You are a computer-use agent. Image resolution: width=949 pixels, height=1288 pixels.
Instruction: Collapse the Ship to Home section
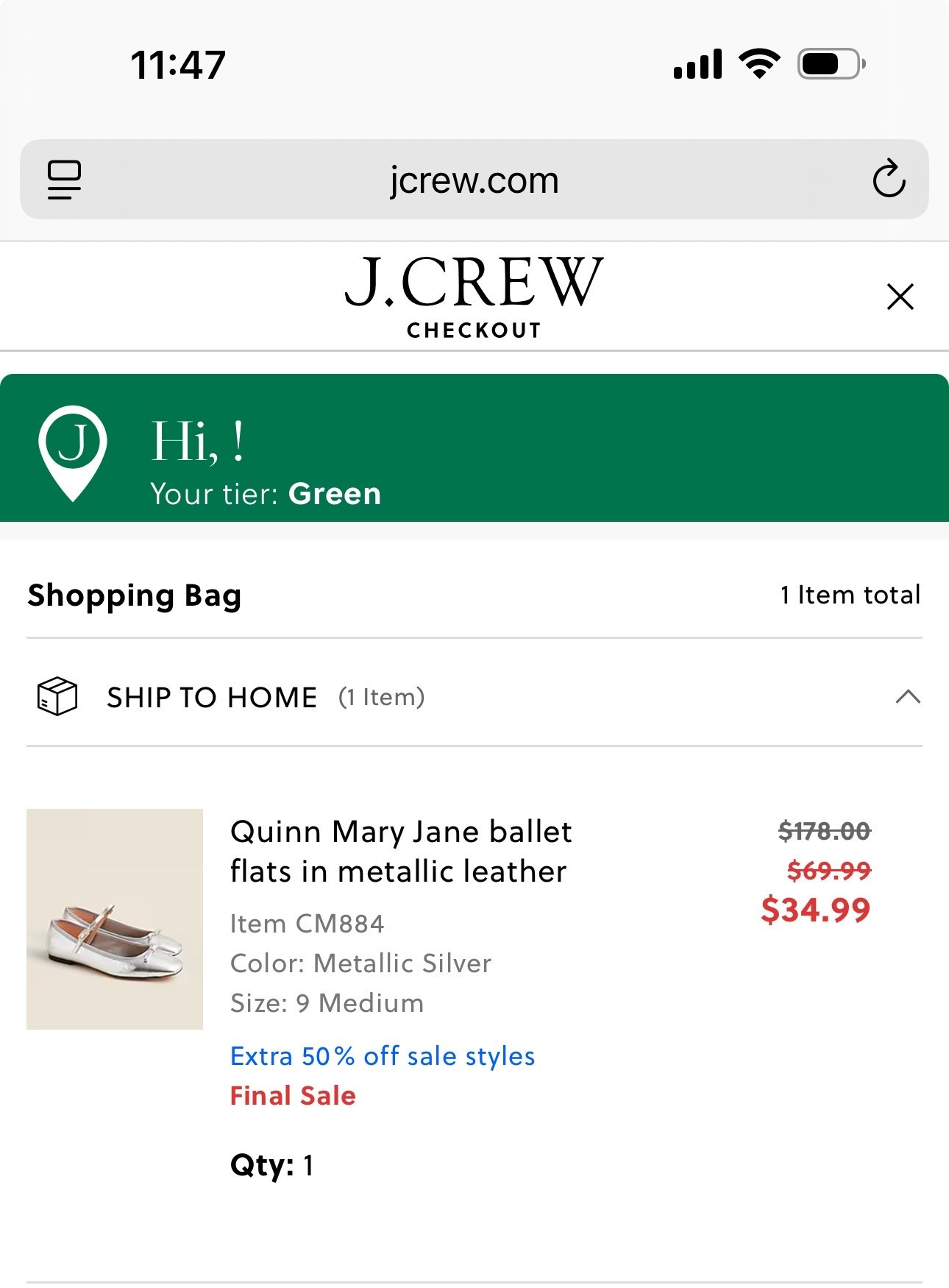(908, 696)
